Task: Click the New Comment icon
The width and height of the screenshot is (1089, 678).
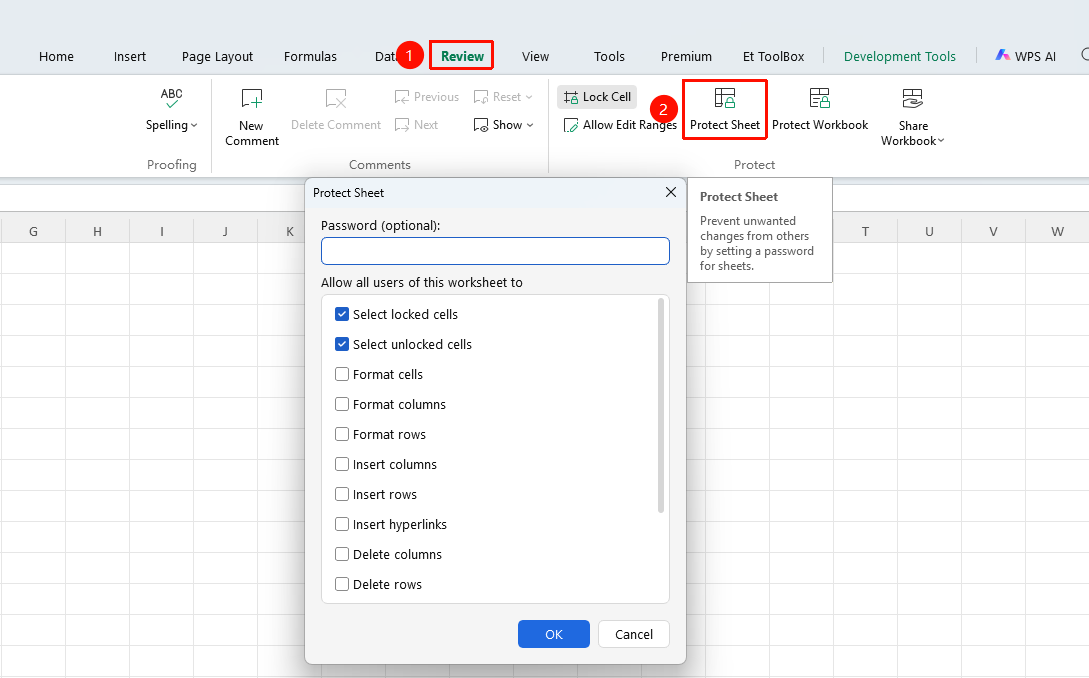Action: pyautogui.click(x=251, y=99)
